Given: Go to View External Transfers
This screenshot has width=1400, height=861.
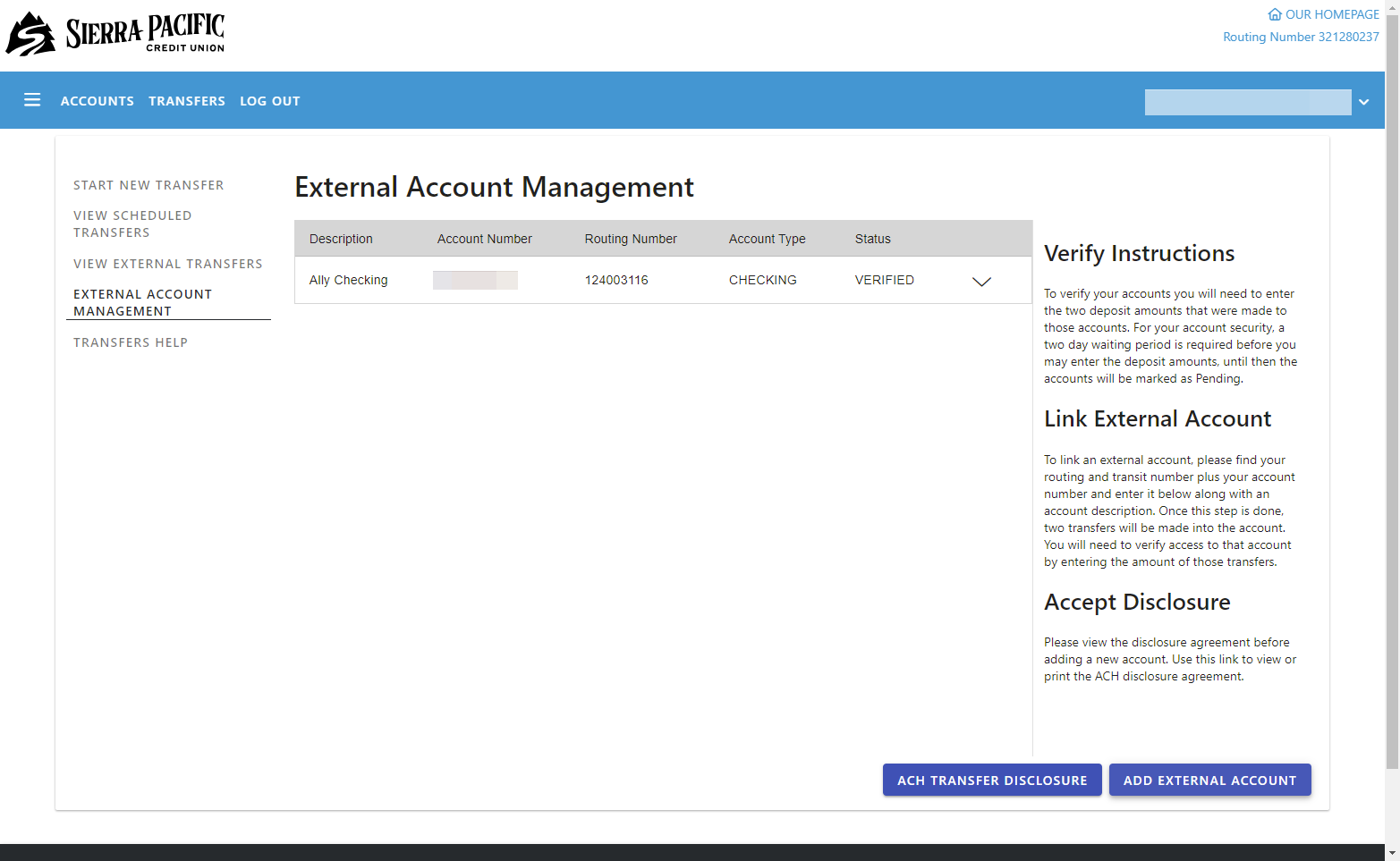Looking at the screenshot, I should tap(168, 264).
